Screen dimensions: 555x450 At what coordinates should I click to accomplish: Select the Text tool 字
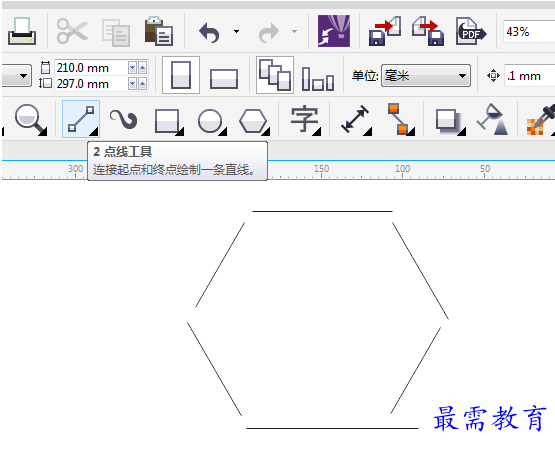(x=305, y=120)
